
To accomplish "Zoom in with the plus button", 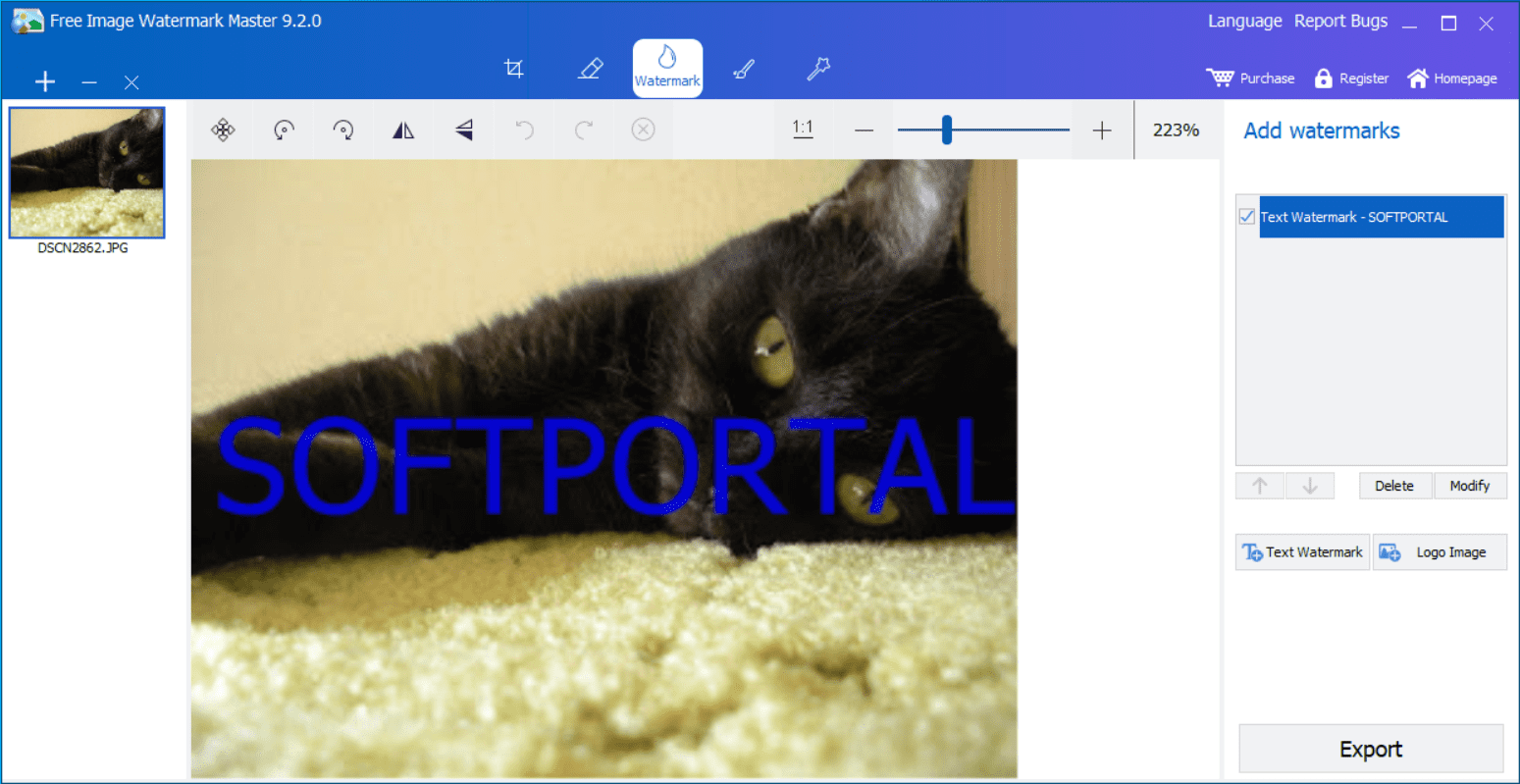I will click(1102, 131).
